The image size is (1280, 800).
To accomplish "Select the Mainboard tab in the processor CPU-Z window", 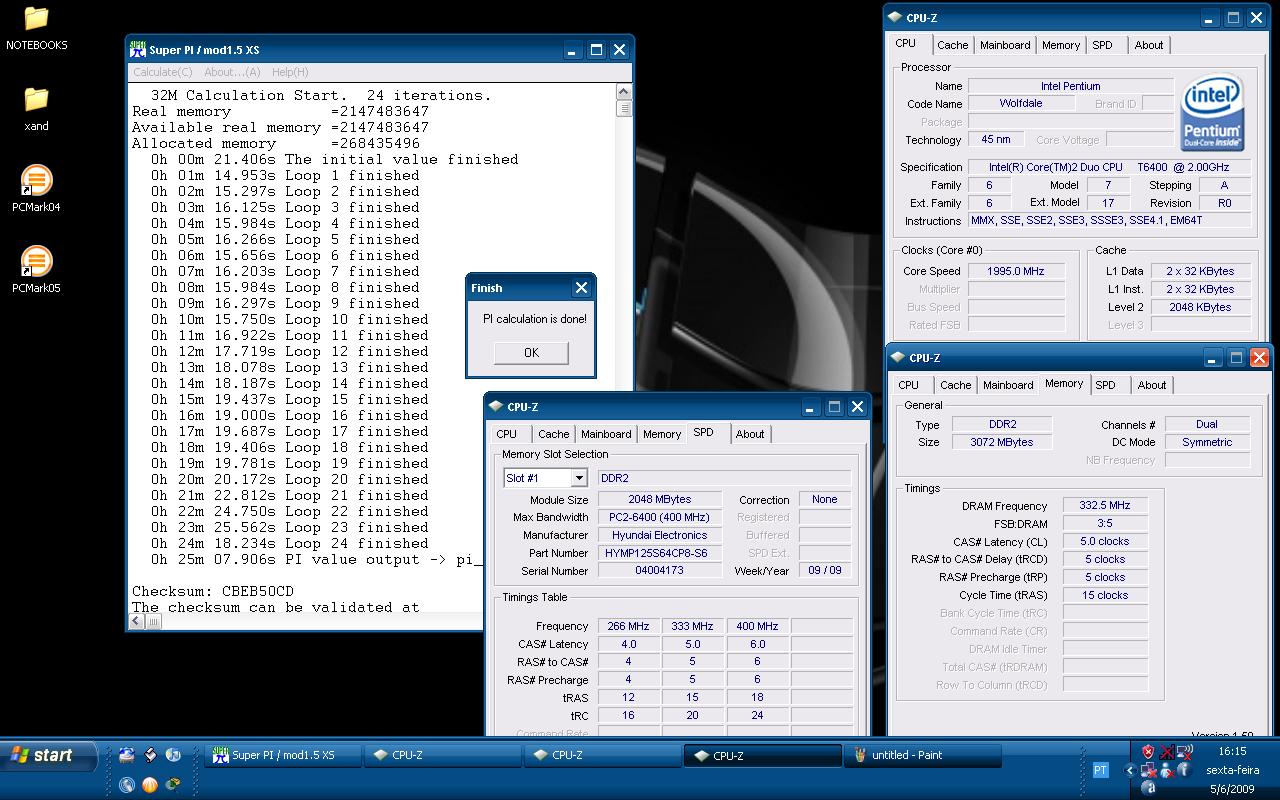I will coord(1005,45).
